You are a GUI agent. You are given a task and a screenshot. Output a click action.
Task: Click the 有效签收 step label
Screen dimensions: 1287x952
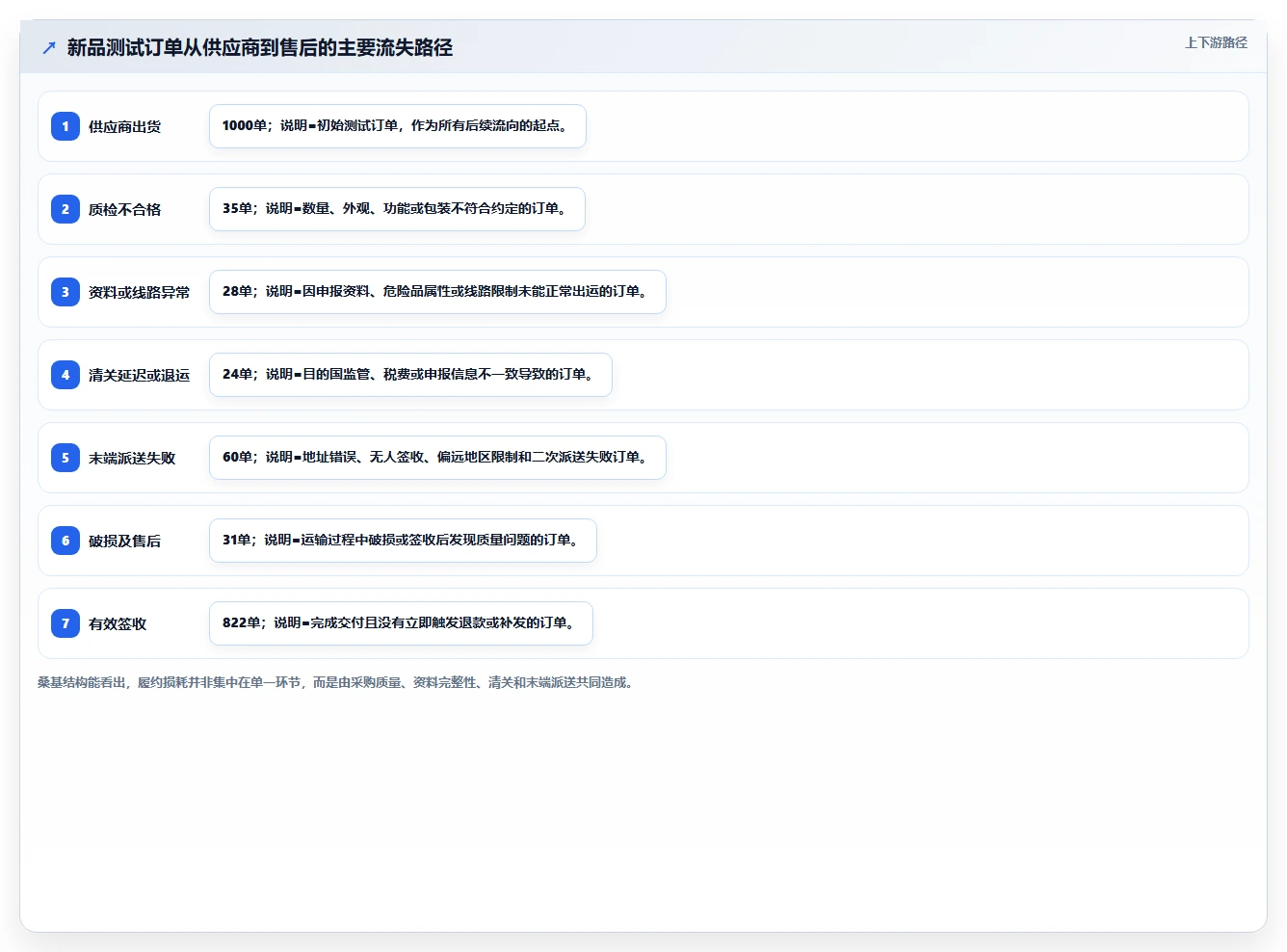coord(118,623)
